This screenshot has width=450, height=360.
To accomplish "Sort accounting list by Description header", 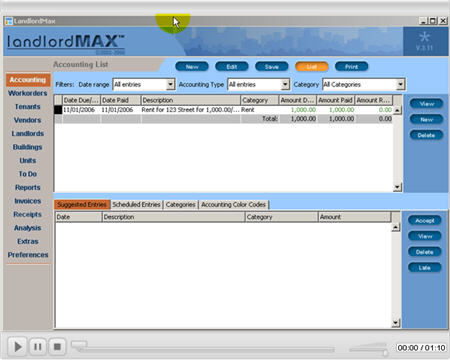I will 190,100.
